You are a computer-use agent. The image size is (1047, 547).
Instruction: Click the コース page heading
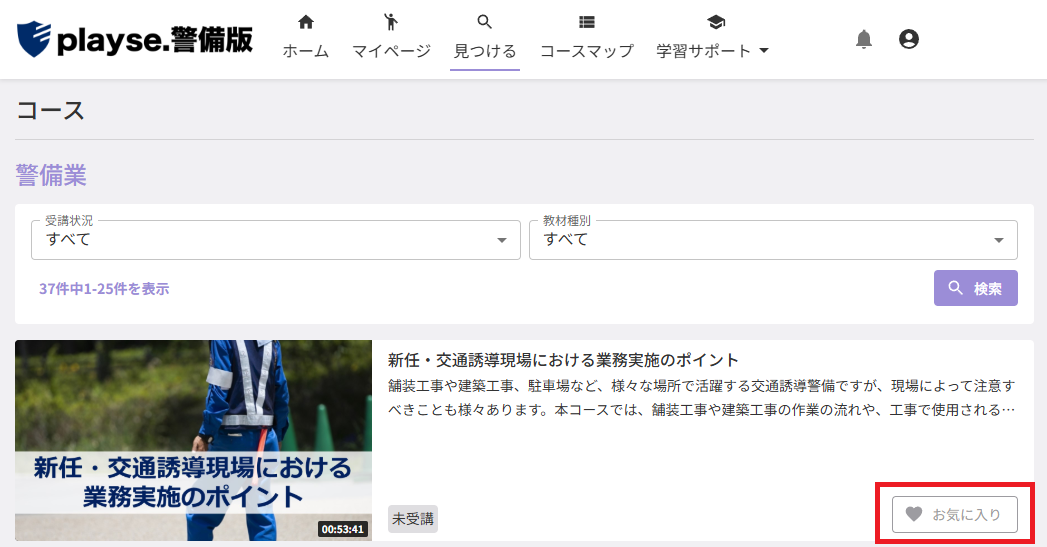(50, 110)
